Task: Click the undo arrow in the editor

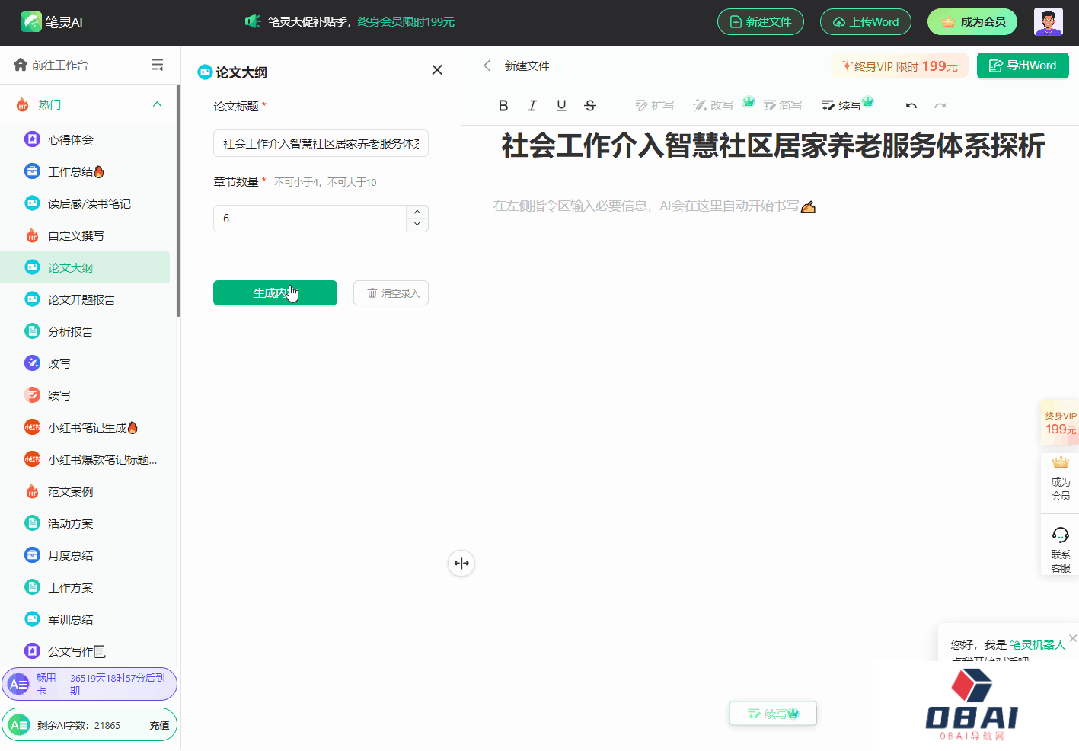Action: [912, 104]
